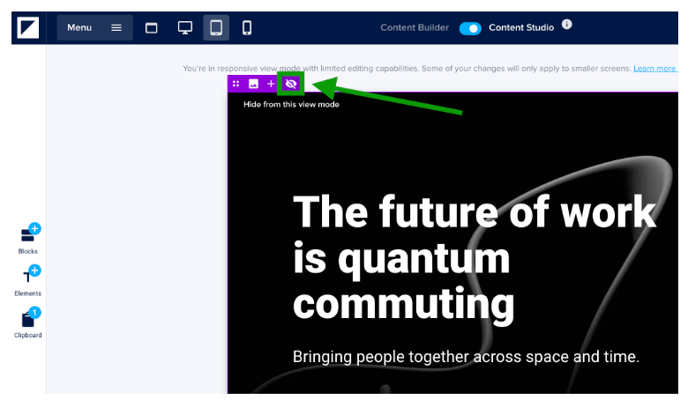Toggle Content Builder / Content Studio switch
Viewport: 688px width, 400px height.
470,28
